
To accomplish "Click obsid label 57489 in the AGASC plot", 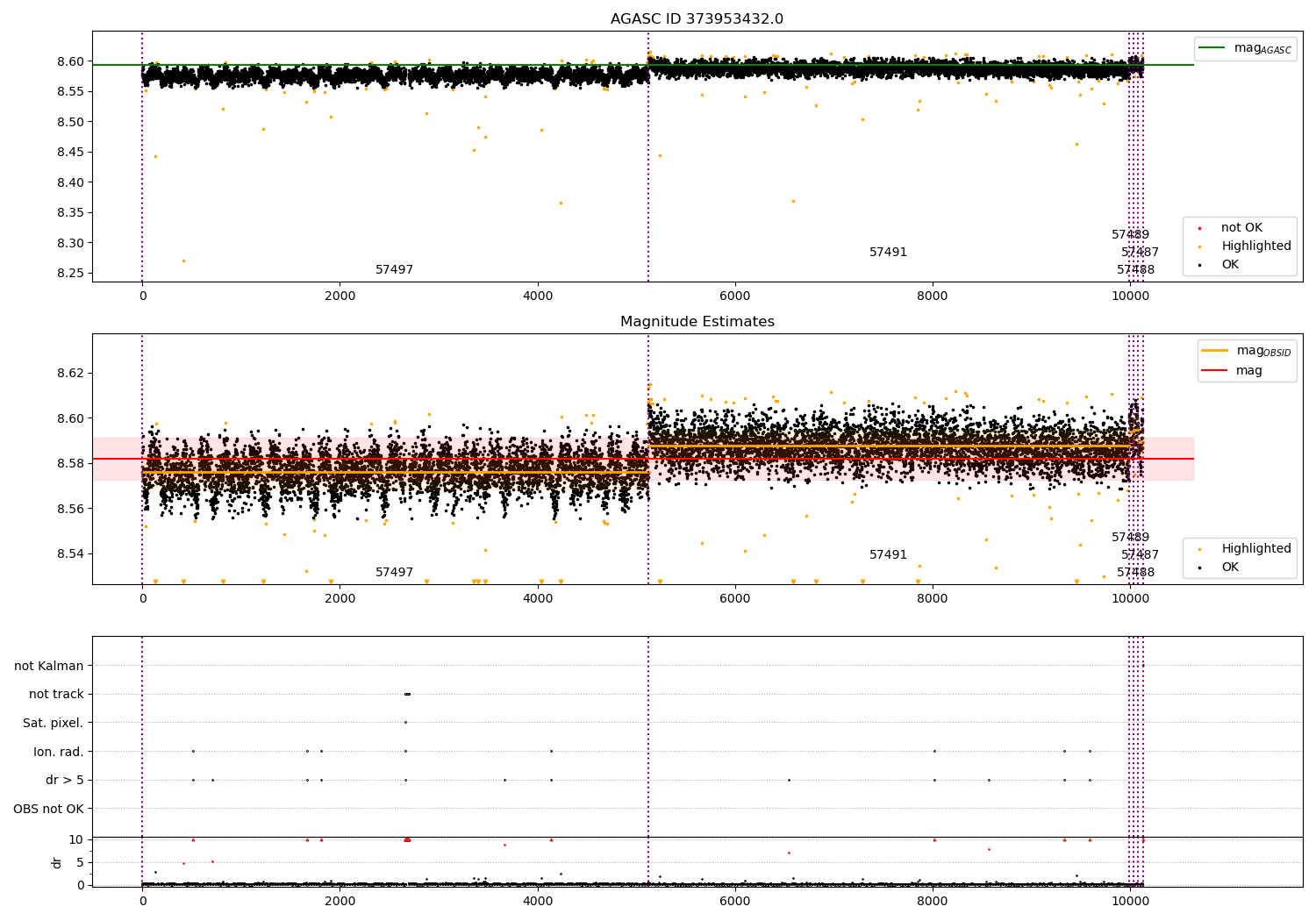I will click(1130, 235).
